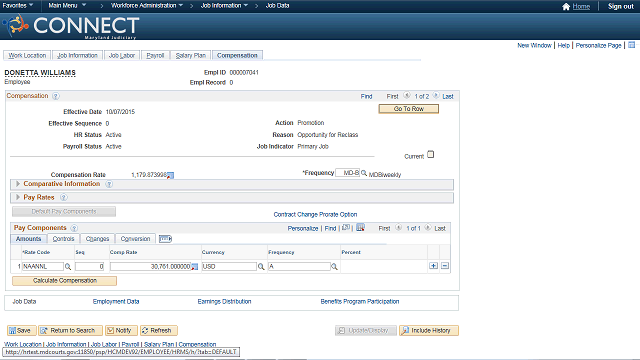640x360 pixels.
Task: Look up pay component Frequency magnifier
Action: point(334,267)
